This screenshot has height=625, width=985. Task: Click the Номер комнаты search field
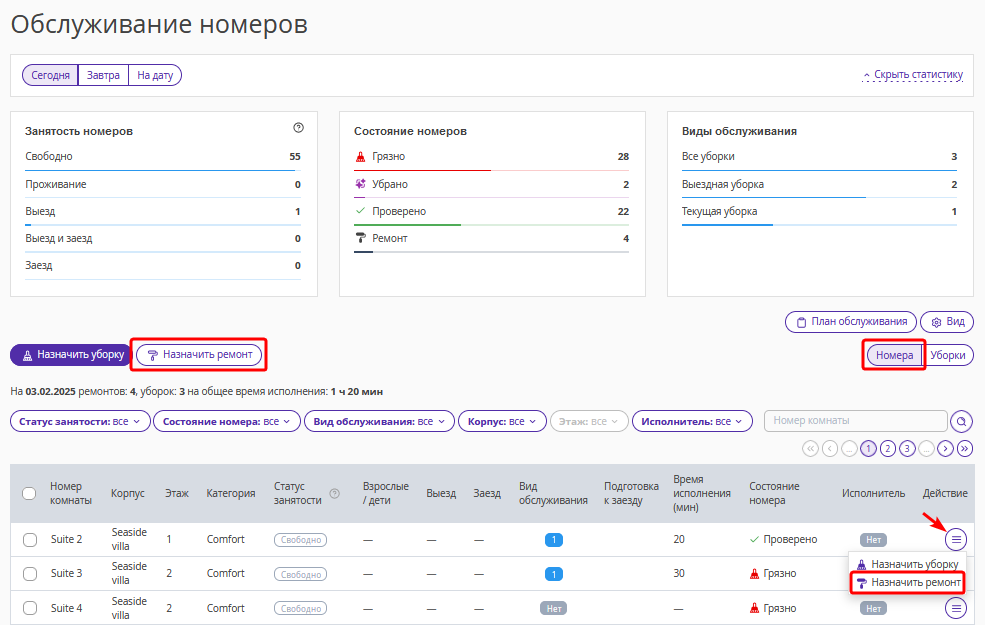tap(854, 421)
